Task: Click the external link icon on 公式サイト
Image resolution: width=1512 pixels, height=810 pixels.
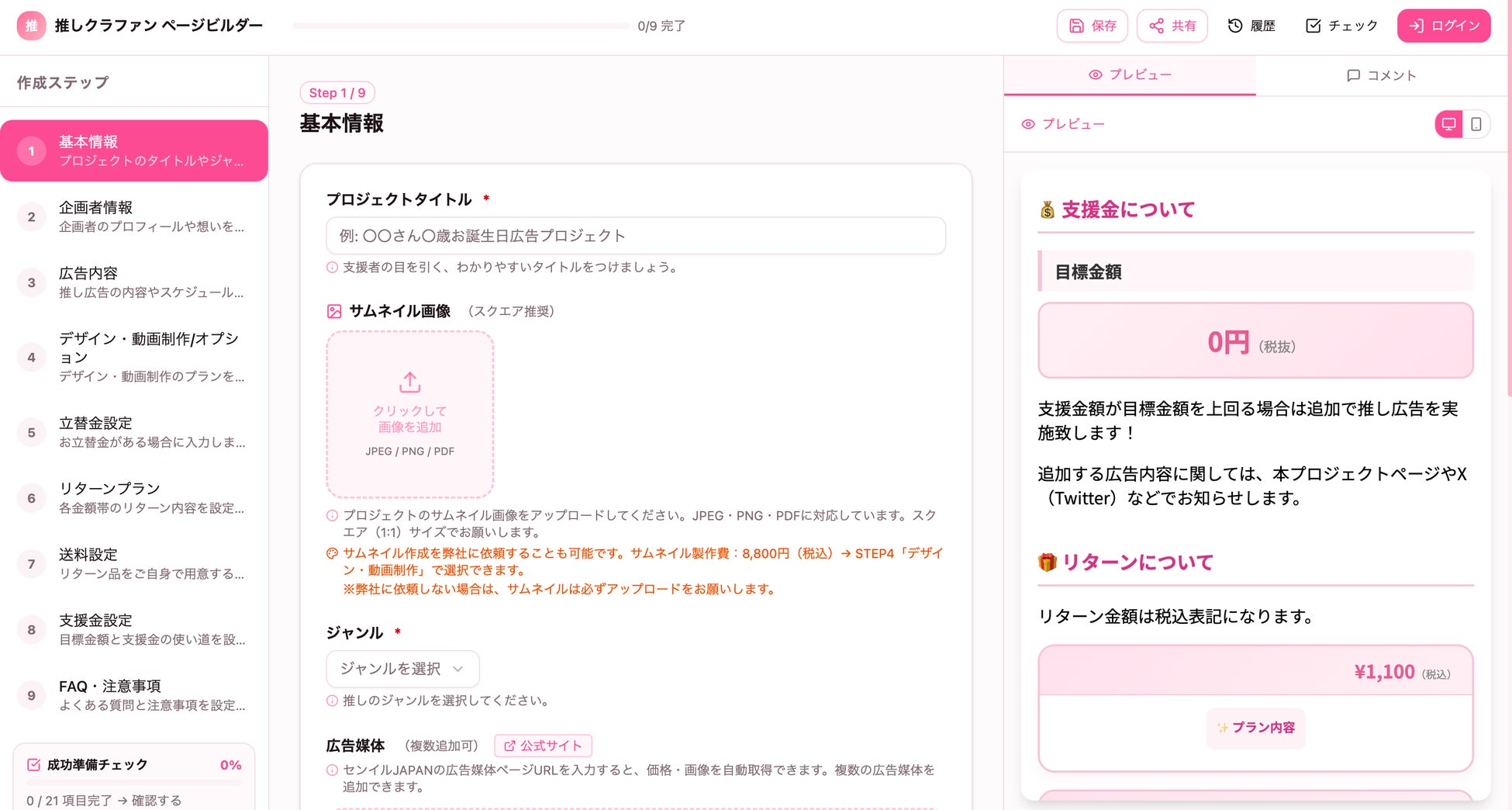Action: point(509,746)
